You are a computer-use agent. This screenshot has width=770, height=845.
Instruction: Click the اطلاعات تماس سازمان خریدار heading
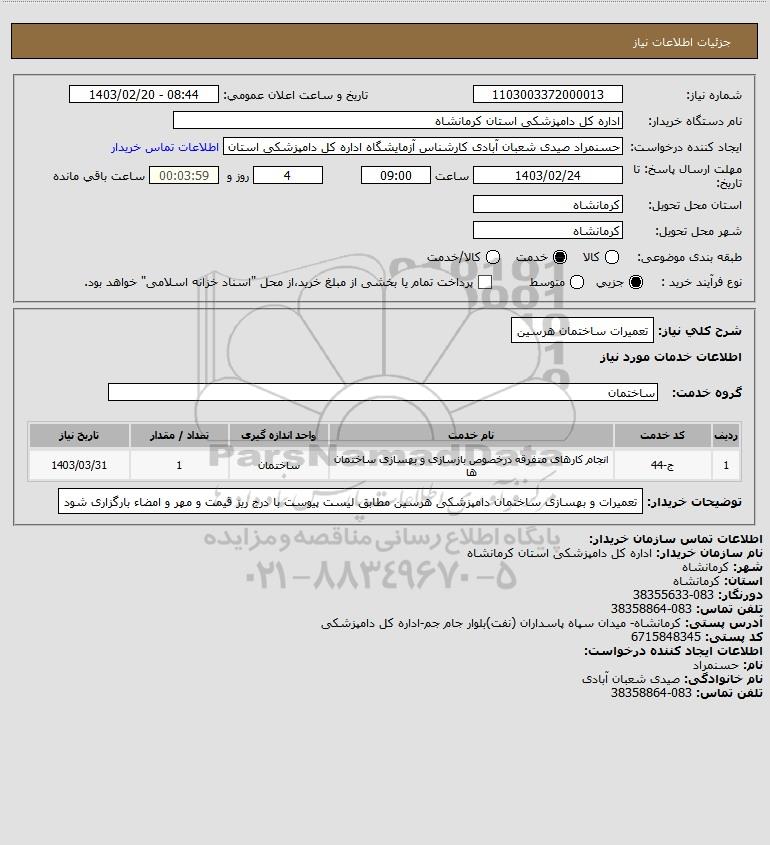pyautogui.click(x=676, y=539)
